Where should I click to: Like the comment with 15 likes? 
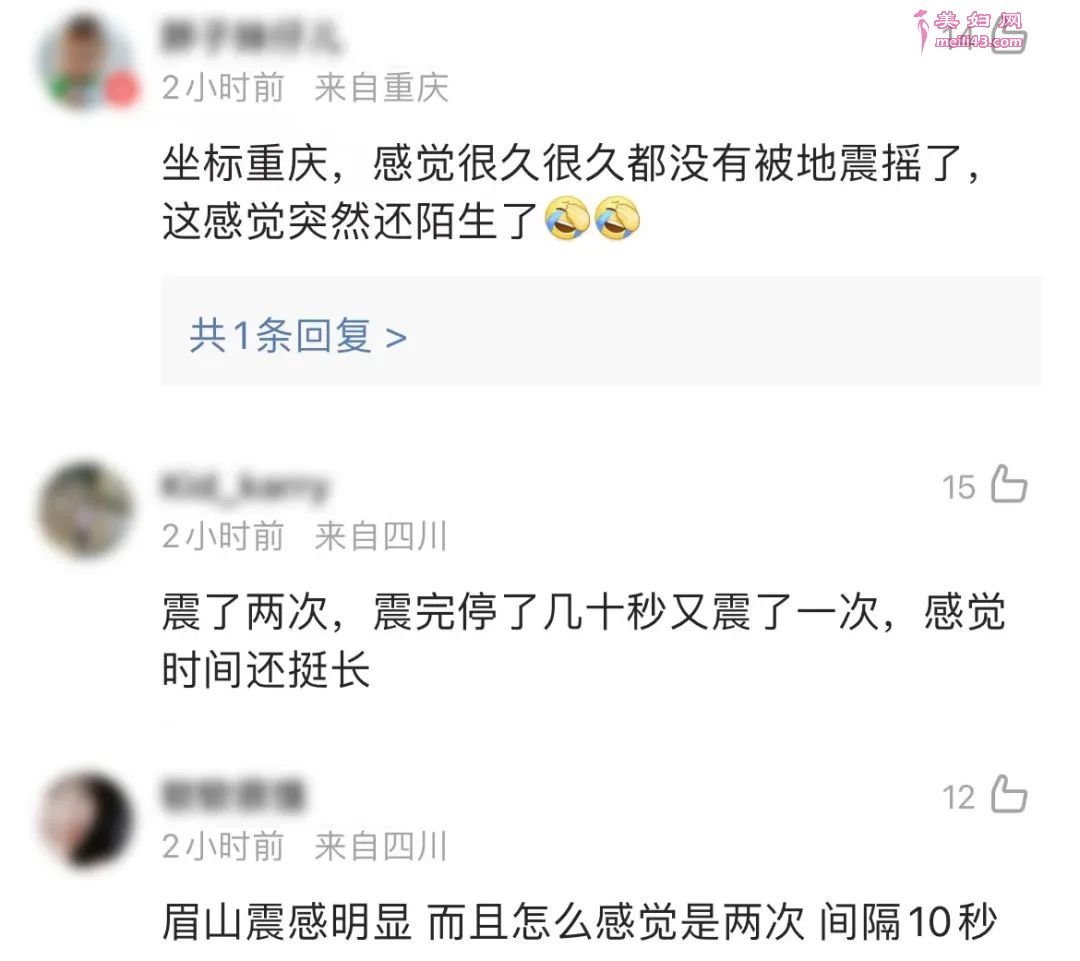tap(1009, 484)
